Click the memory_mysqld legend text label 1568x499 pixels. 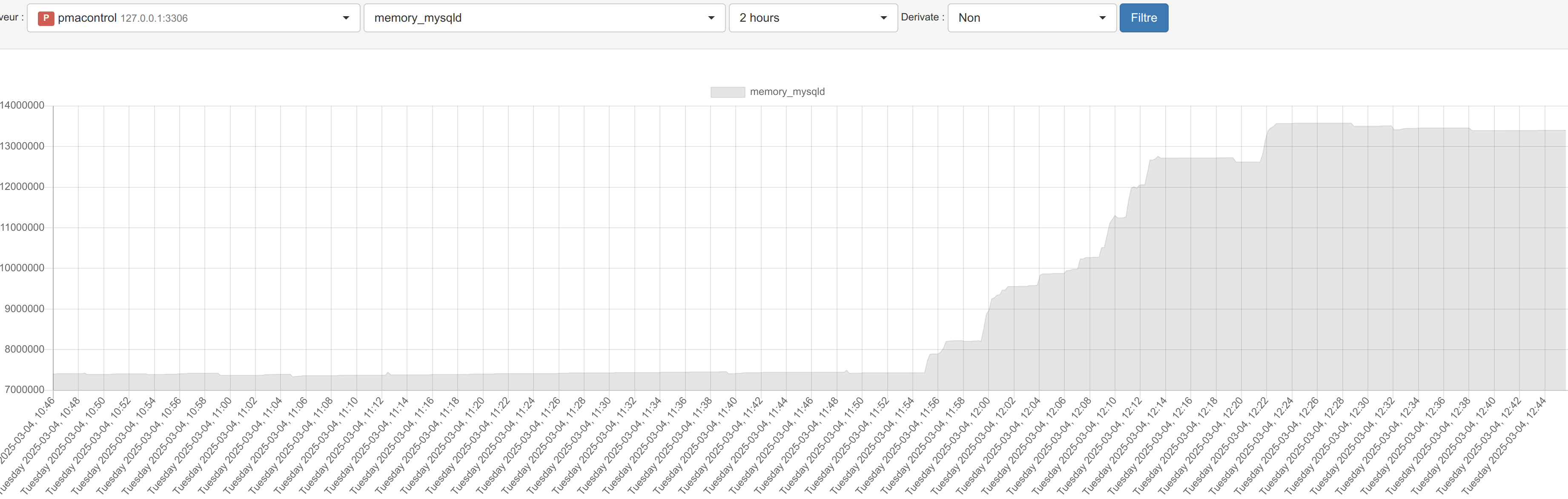(787, 92)
